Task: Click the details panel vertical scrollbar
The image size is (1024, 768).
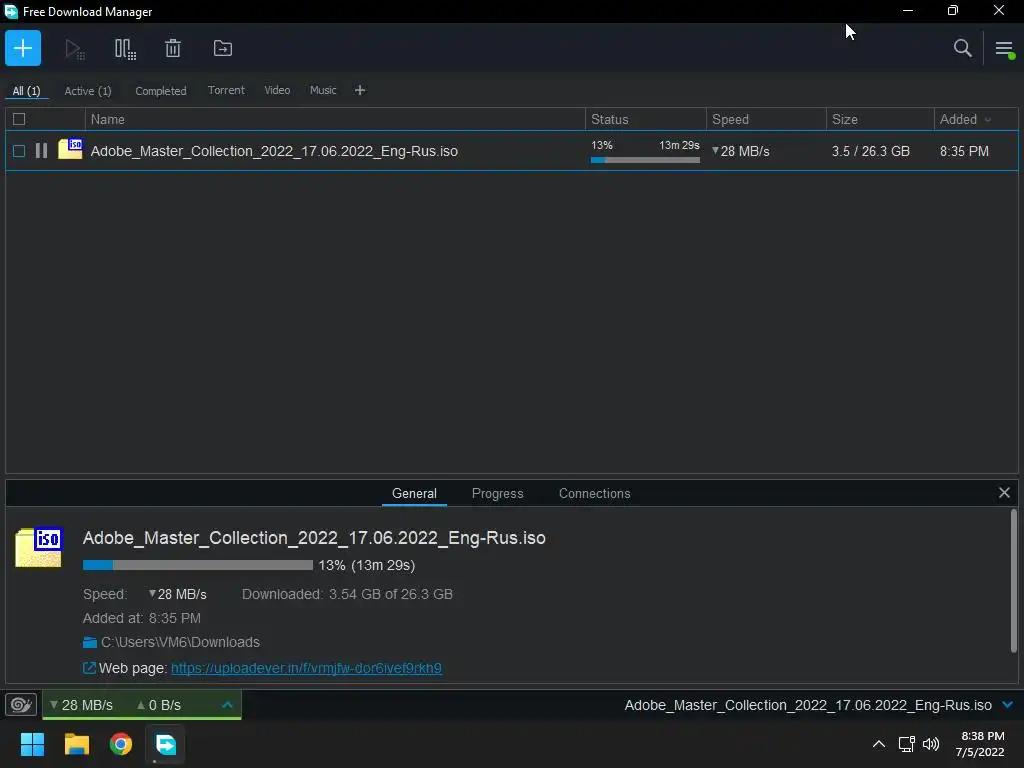Action: pyautogui.click(x=1014, y=581)
